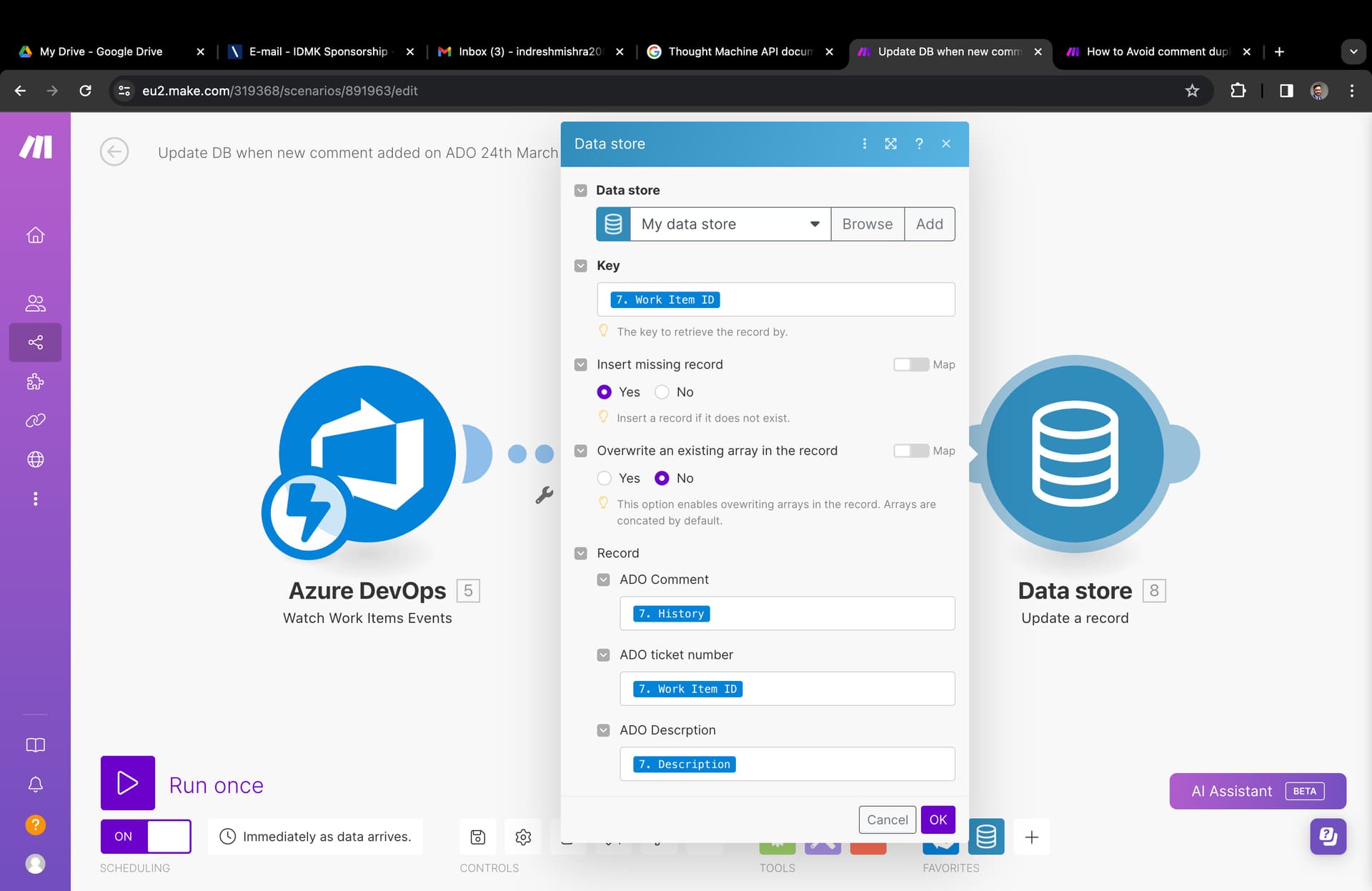Image resolution: width=1372 pixels, height=891 pixels.
Task: Open Templates puzzle icon in sidebar
Action: pos(35,382)
